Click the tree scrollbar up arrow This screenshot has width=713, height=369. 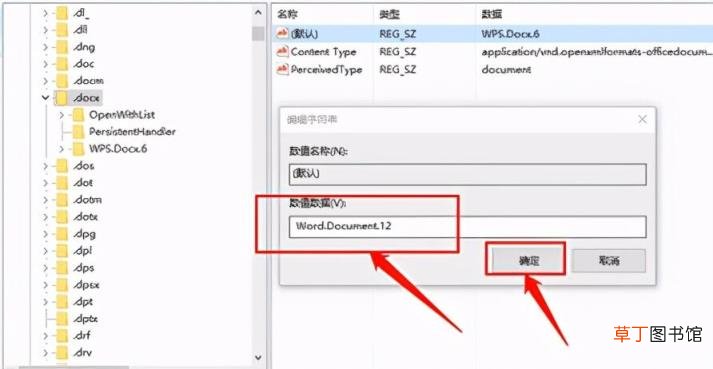click(258, 13)
